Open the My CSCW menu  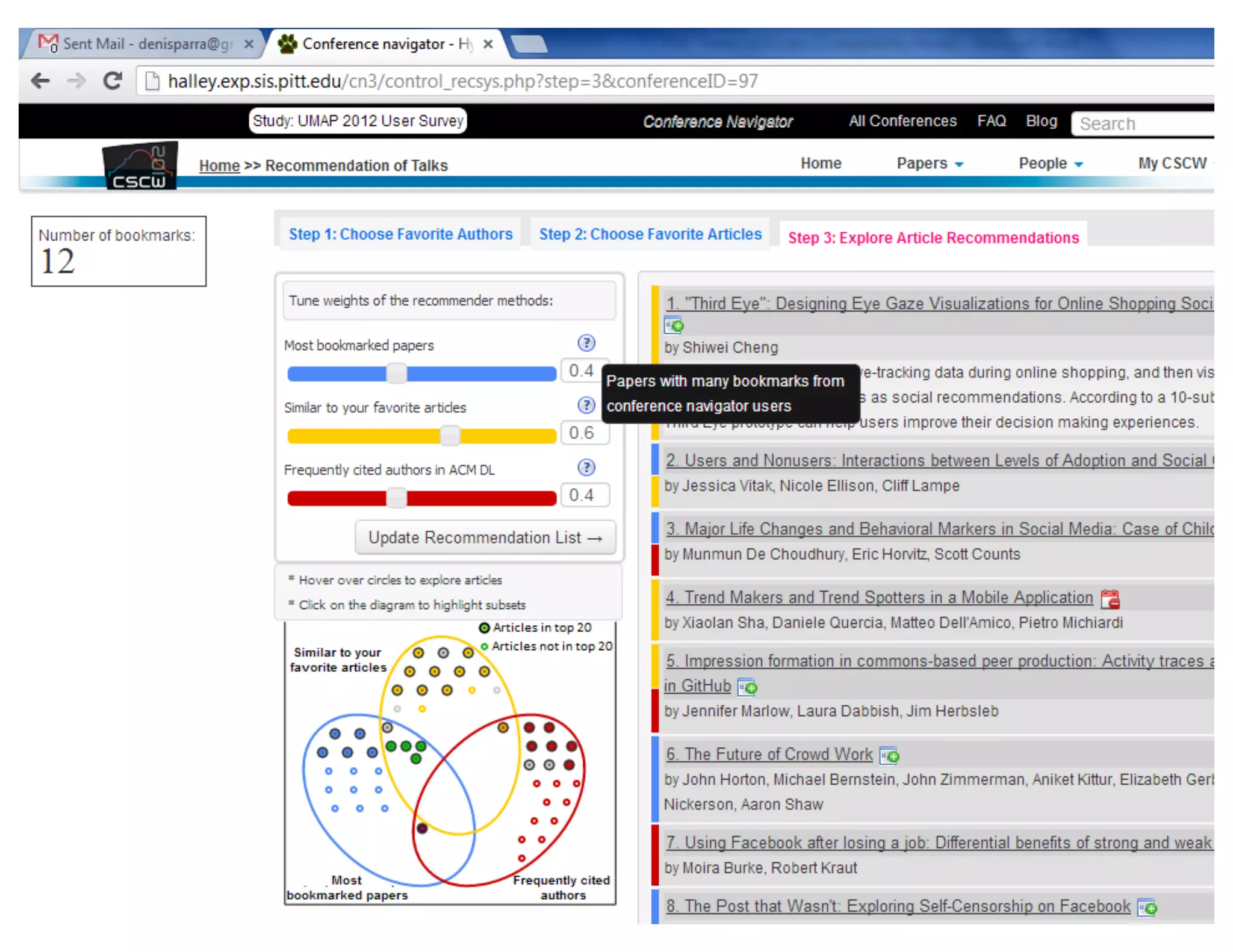(x=1172, y=164)
